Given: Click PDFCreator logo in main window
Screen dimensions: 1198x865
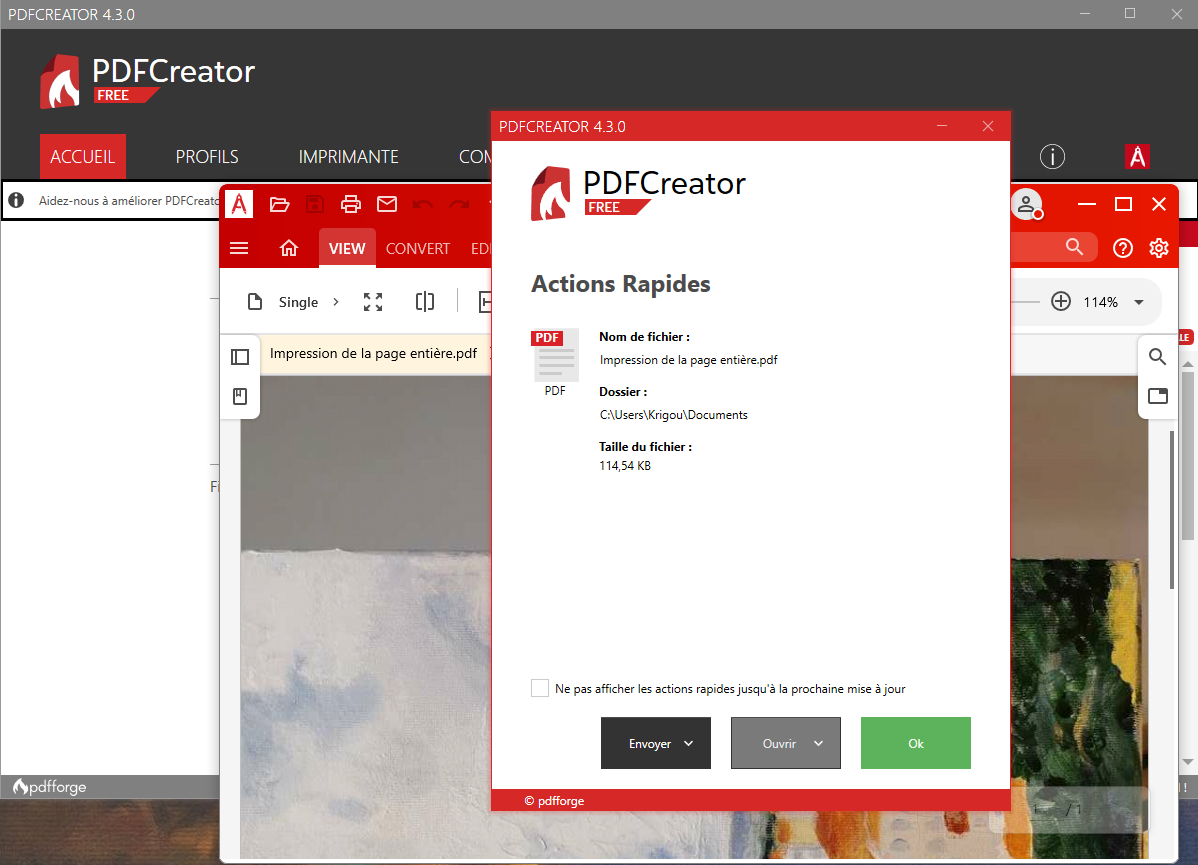Looking at the screenshot, I should pos(147,81).
